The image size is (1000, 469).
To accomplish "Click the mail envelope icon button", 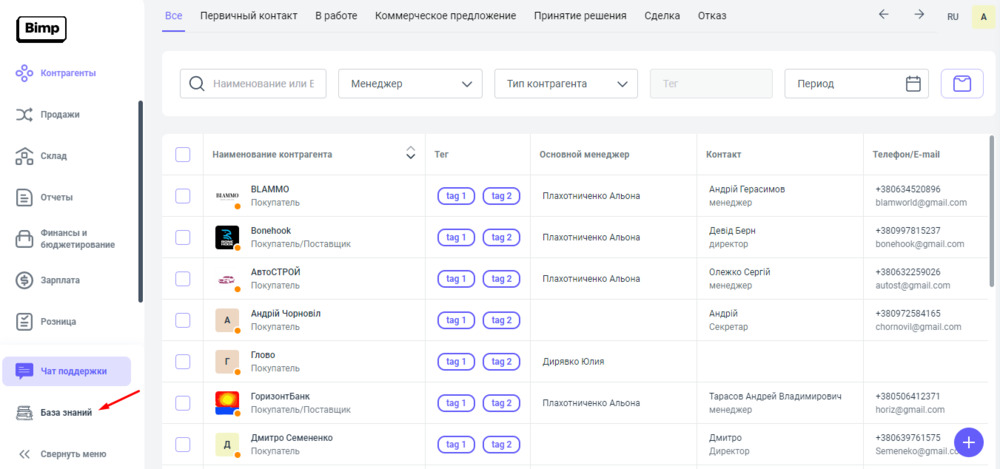I will (x=961, y=84).
